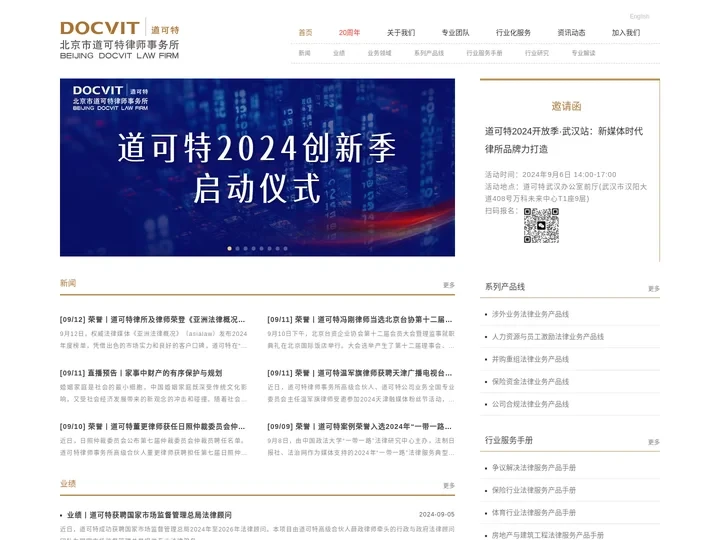
Task: Open news about 亚洲法律概况 ranking
Action: point(152,320)
